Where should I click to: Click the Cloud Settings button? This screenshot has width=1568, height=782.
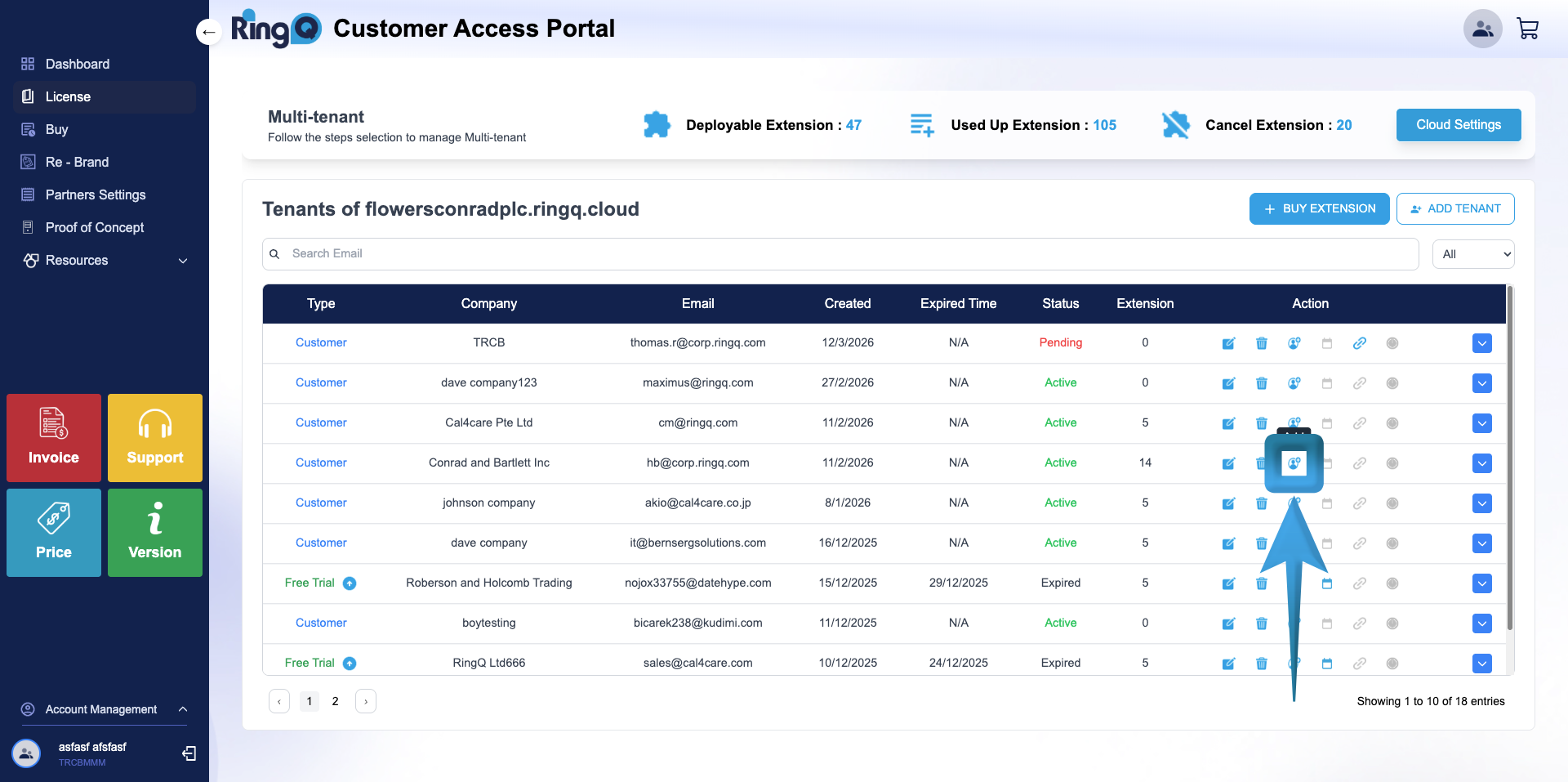1458,125
